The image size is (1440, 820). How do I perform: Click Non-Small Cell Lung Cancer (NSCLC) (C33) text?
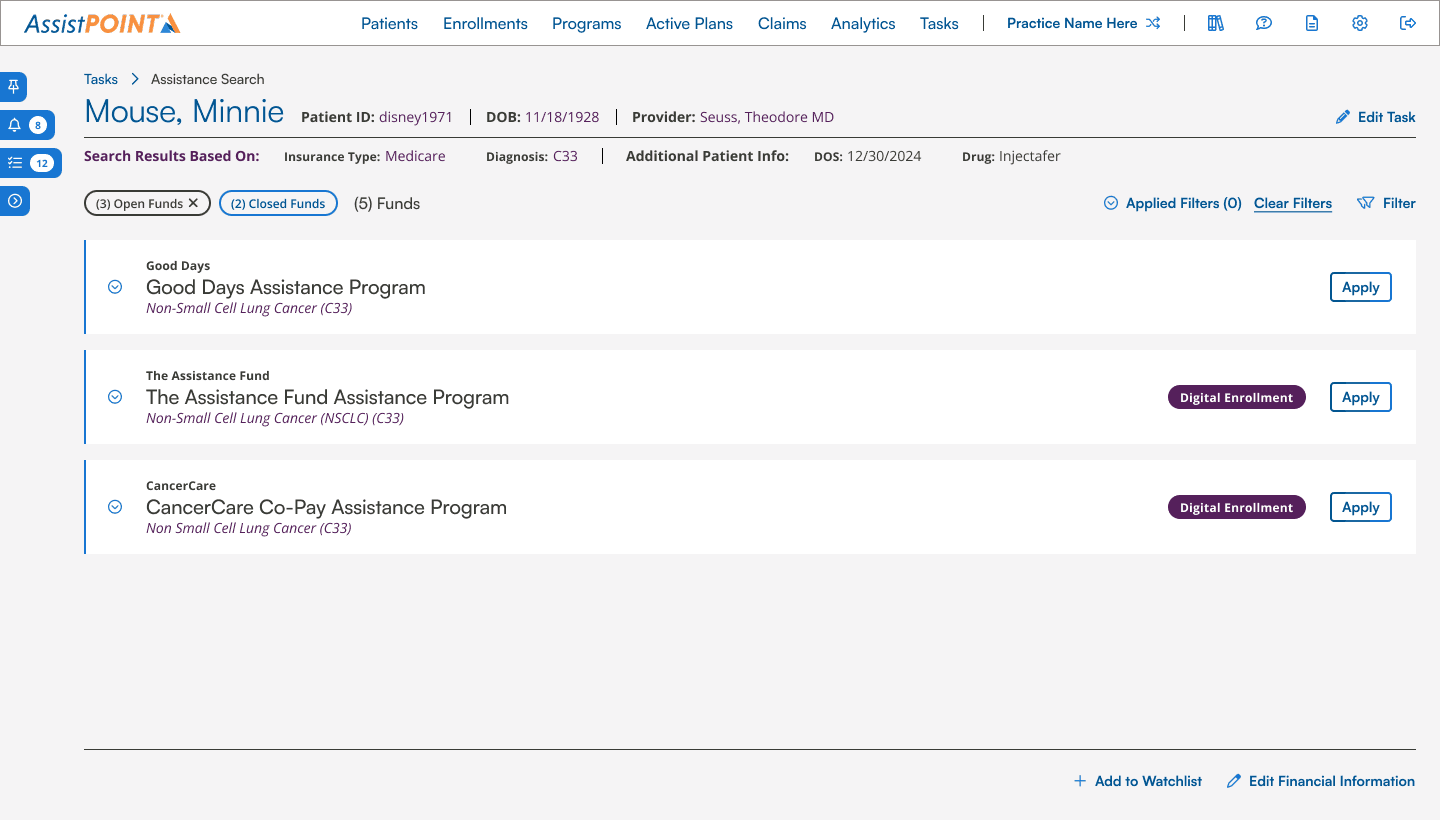[x=275, y=418]
